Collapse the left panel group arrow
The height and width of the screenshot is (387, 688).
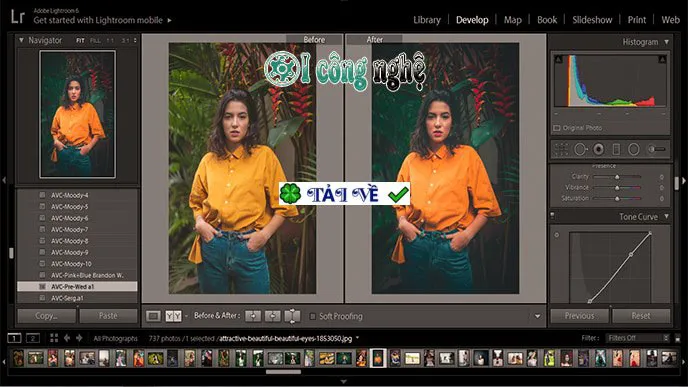pos(4,180)
